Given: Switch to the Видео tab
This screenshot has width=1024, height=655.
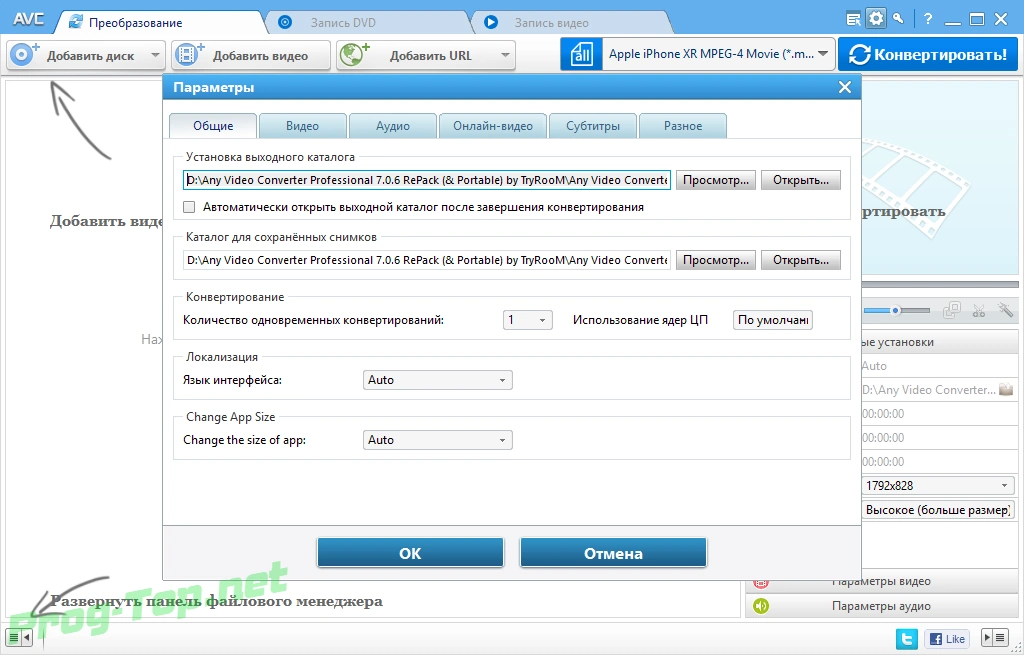Looking at the screenshot, I should coord(302,126).
